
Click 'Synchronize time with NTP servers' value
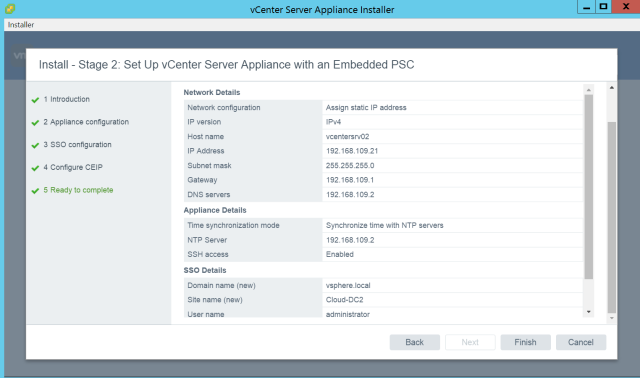[384, 225]
